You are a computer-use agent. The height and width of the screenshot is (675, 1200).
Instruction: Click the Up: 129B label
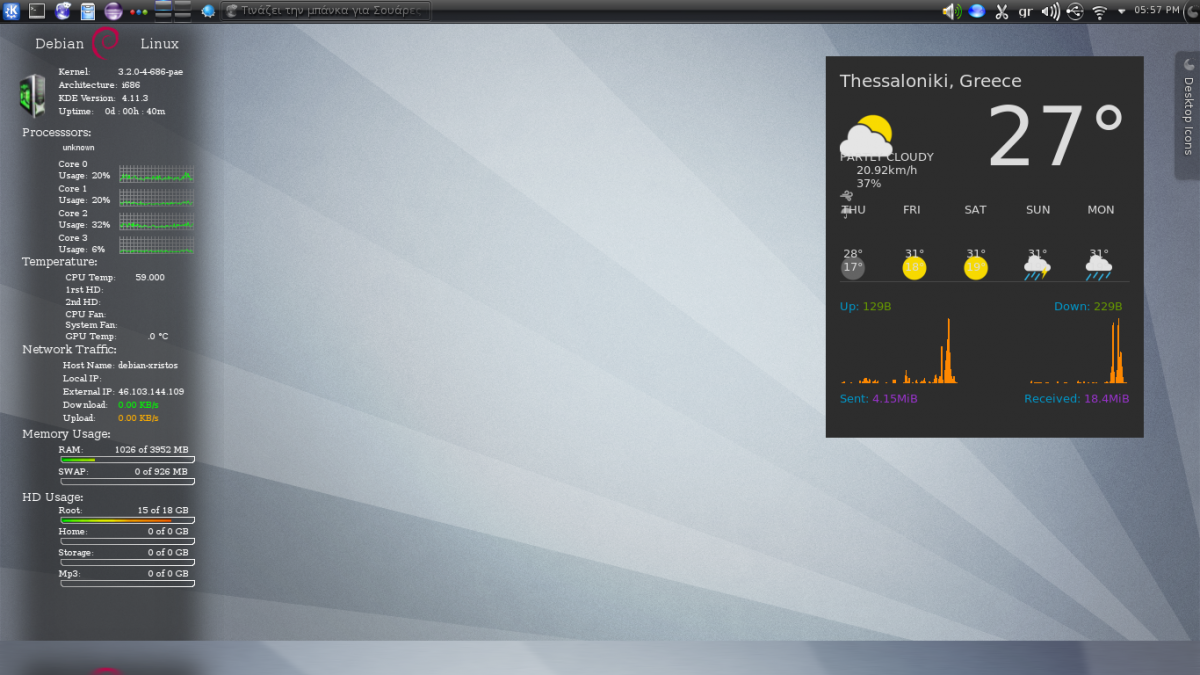(865, 306)
